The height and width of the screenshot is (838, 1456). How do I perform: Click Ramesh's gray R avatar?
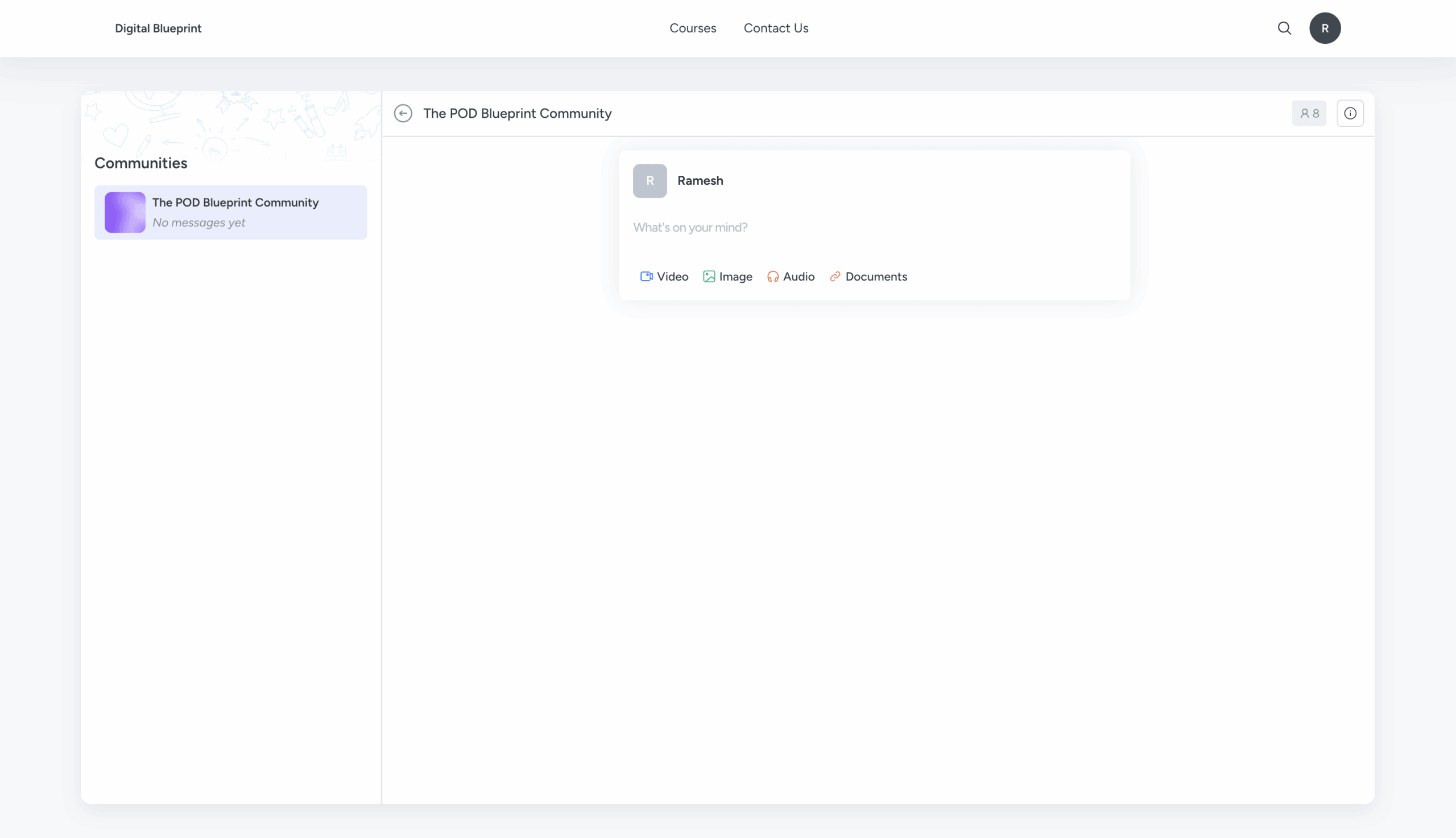tap(650, 181)
